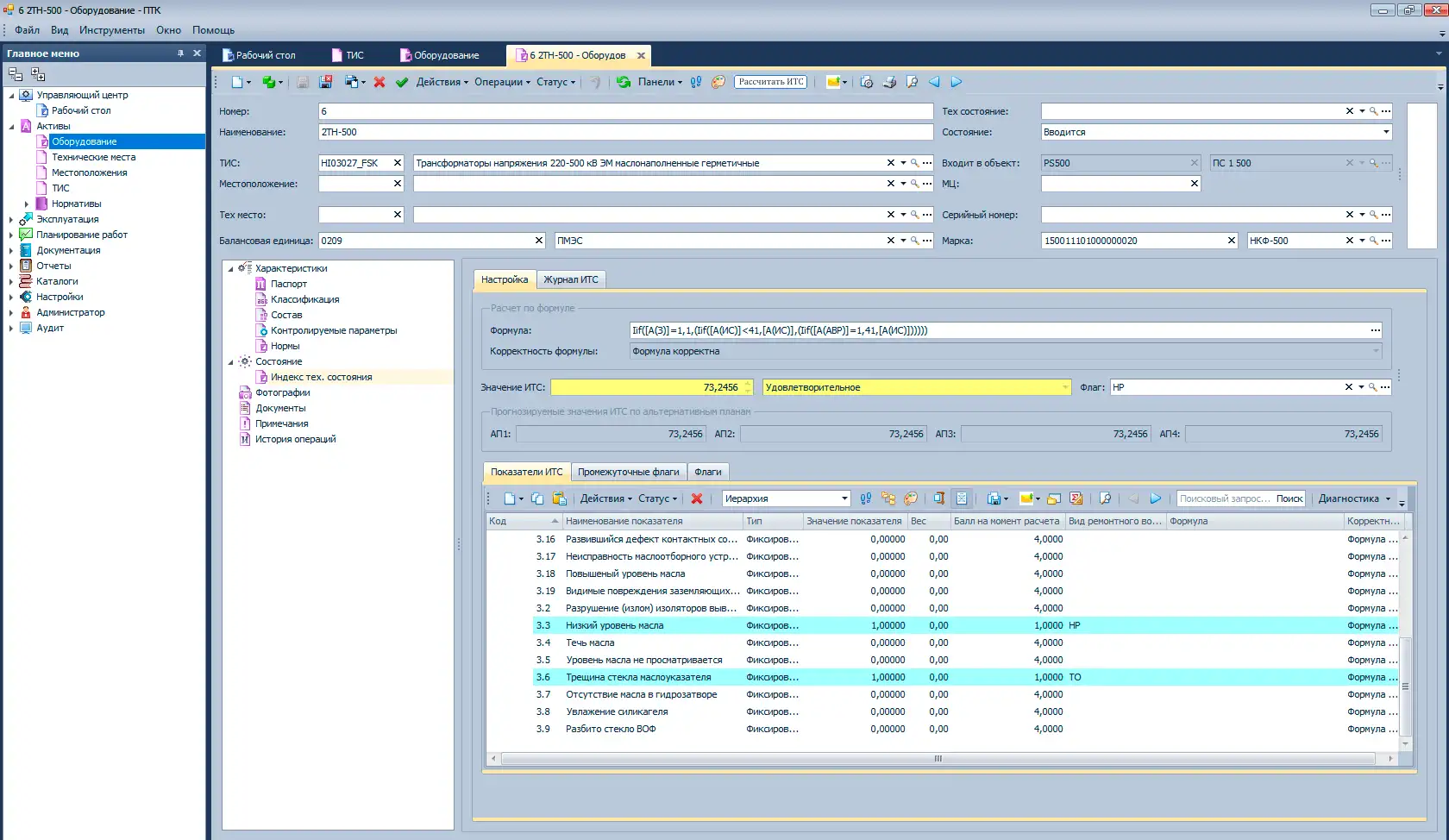
Task: Open the 'Иерархия' view dropdown
Action: click(844, 498)
